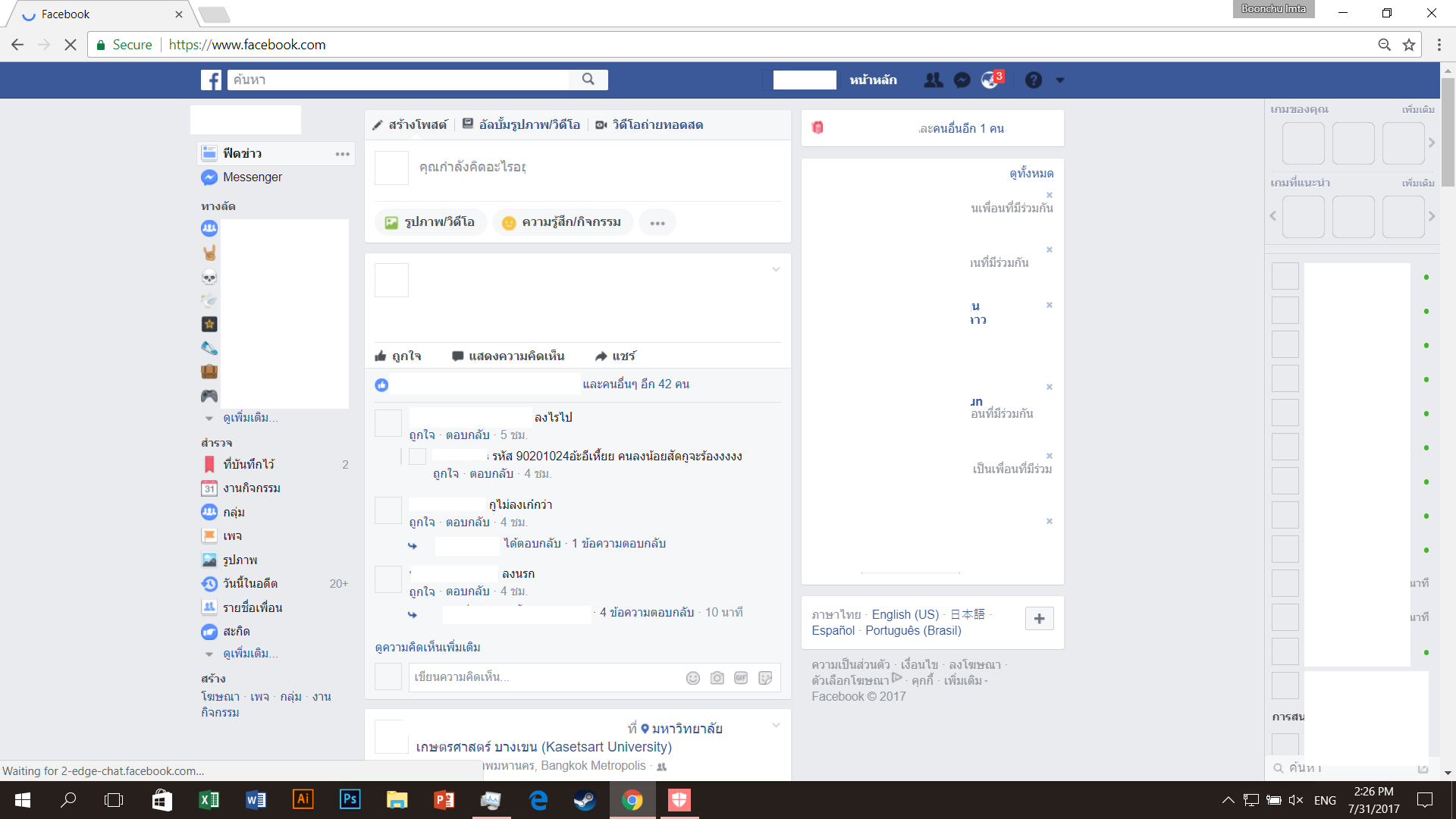
Task: Select Messenger in left sidebar
Action: click(252, 177)
